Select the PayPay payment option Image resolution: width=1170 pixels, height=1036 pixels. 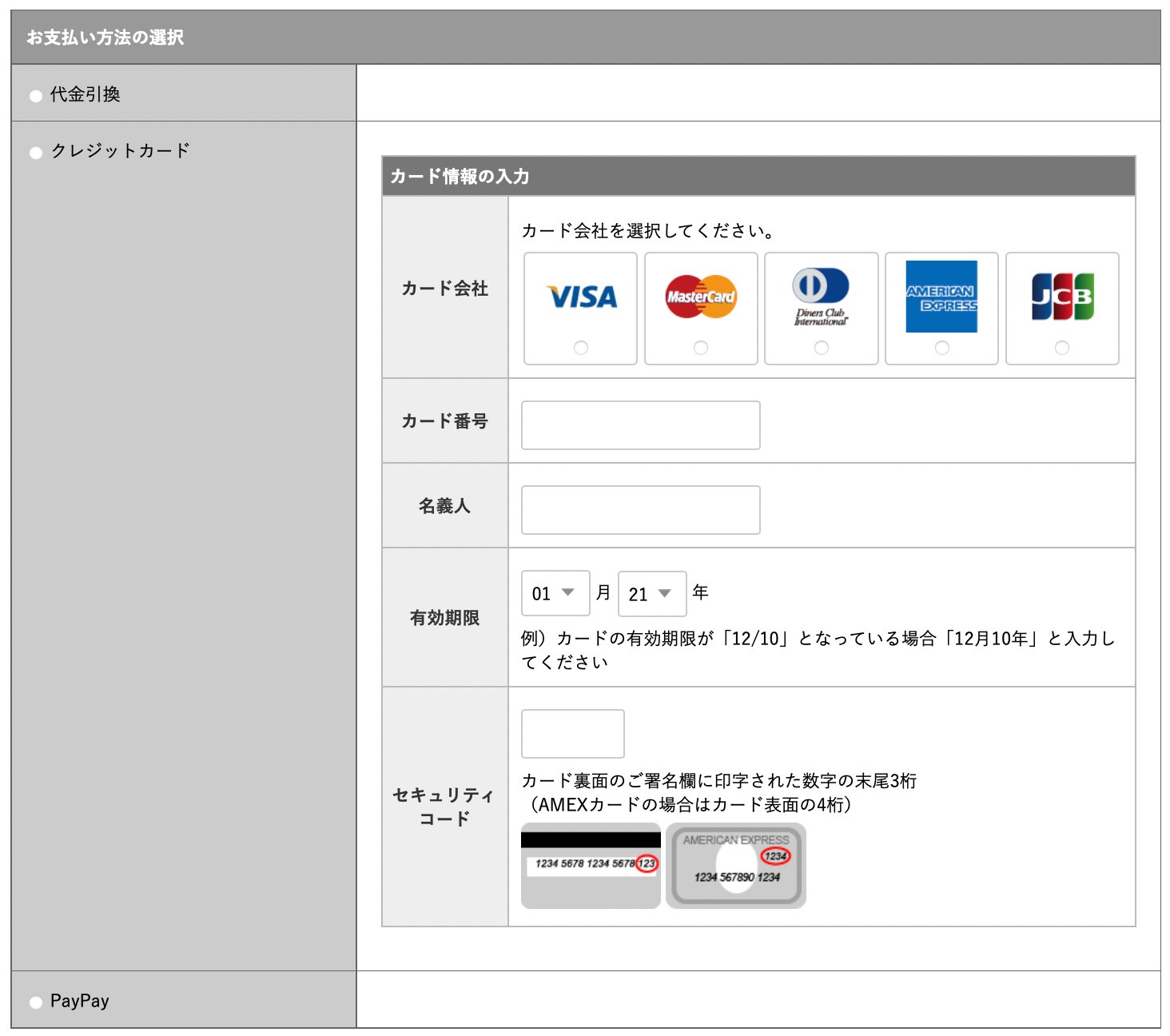[36, 1002]
